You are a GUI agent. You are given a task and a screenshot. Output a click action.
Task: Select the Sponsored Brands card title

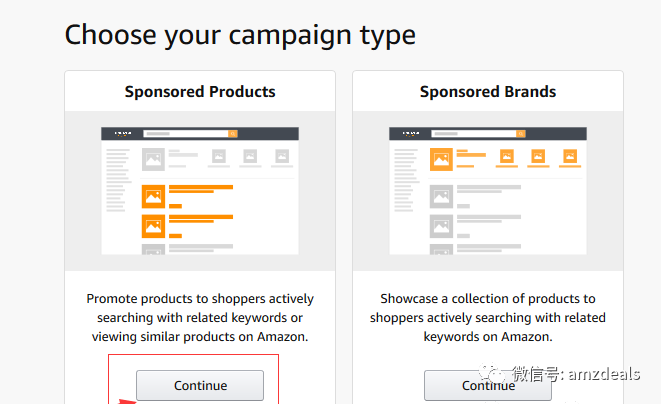point(488,92)
